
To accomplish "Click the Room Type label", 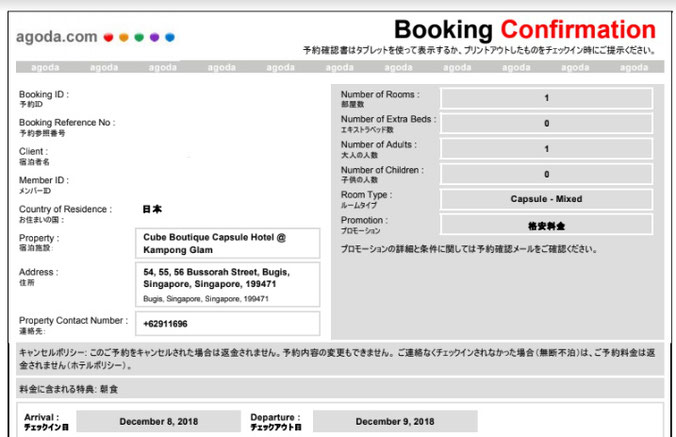I will point(366,195).
